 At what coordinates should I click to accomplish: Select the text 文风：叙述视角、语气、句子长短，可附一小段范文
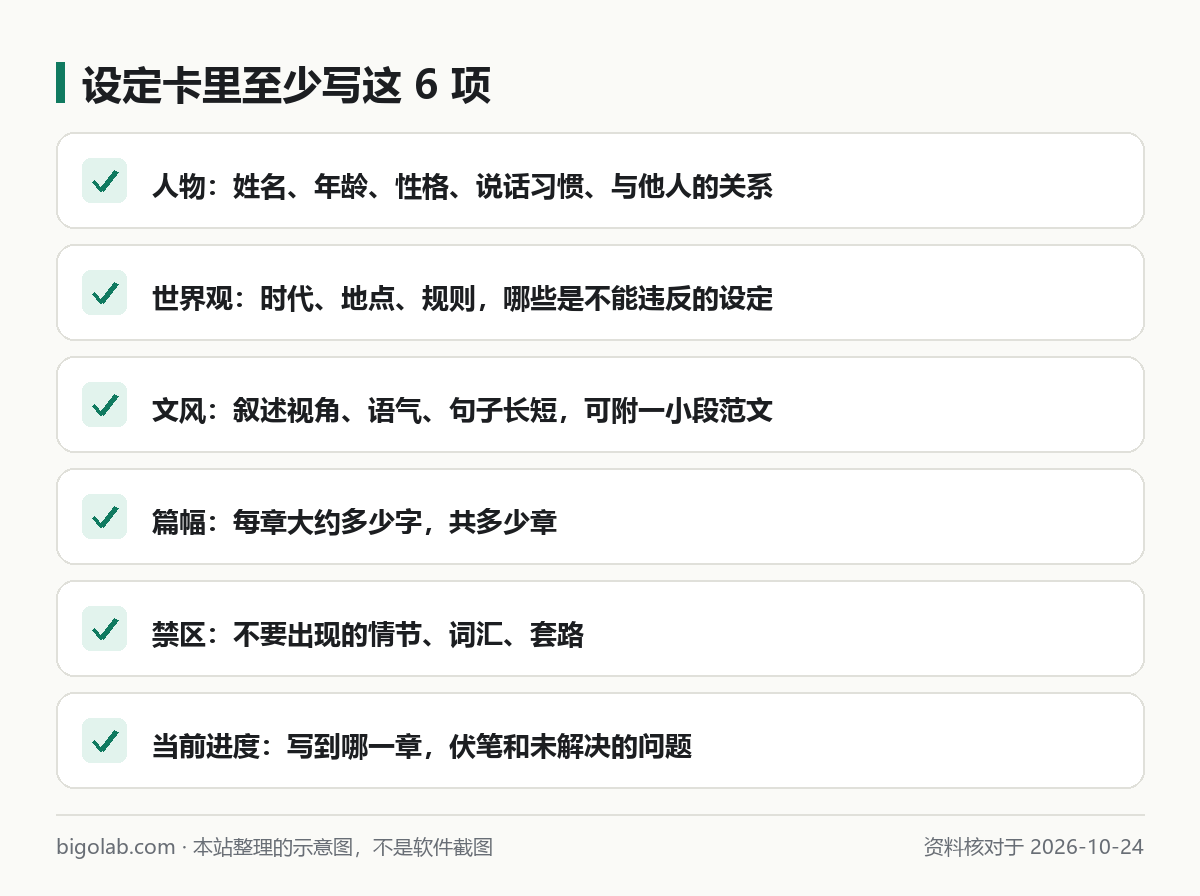462,411
